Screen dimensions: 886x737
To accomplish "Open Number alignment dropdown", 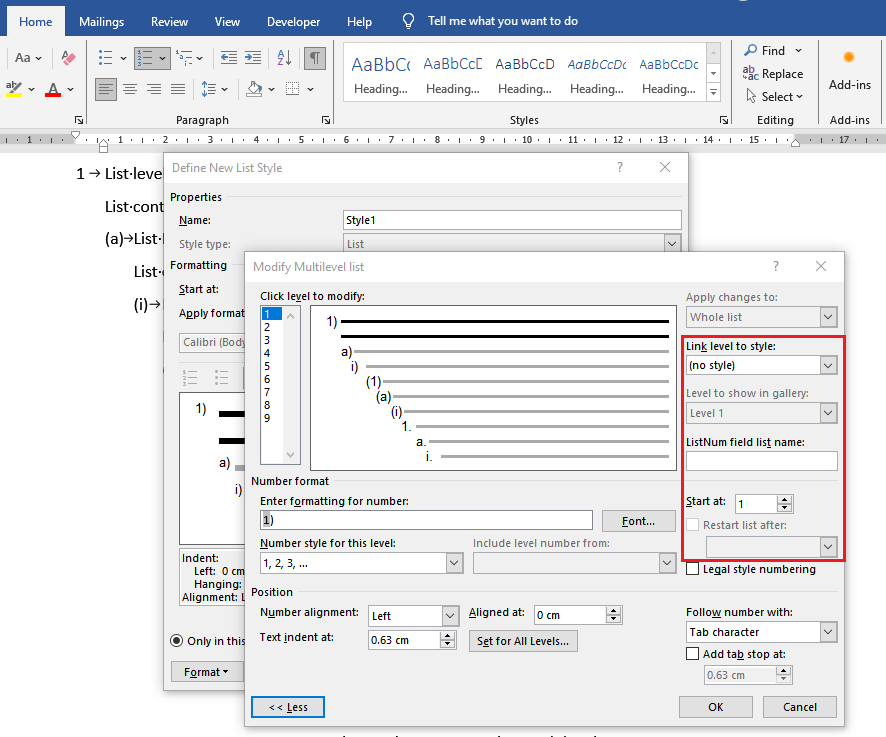I will pos(450,615).
